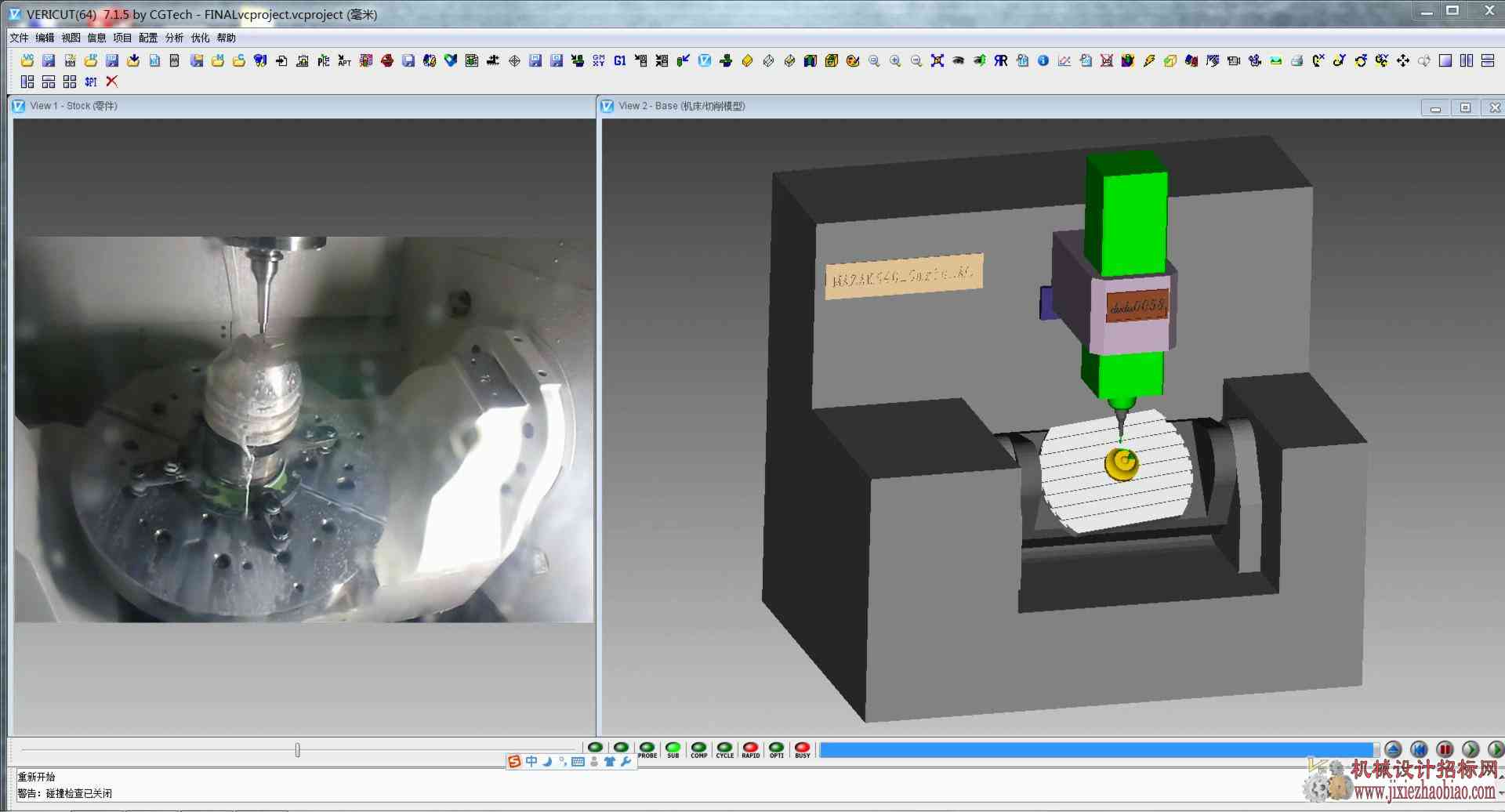
Task: Toggle the OPTI status light
Action: [x=777, y=749]
